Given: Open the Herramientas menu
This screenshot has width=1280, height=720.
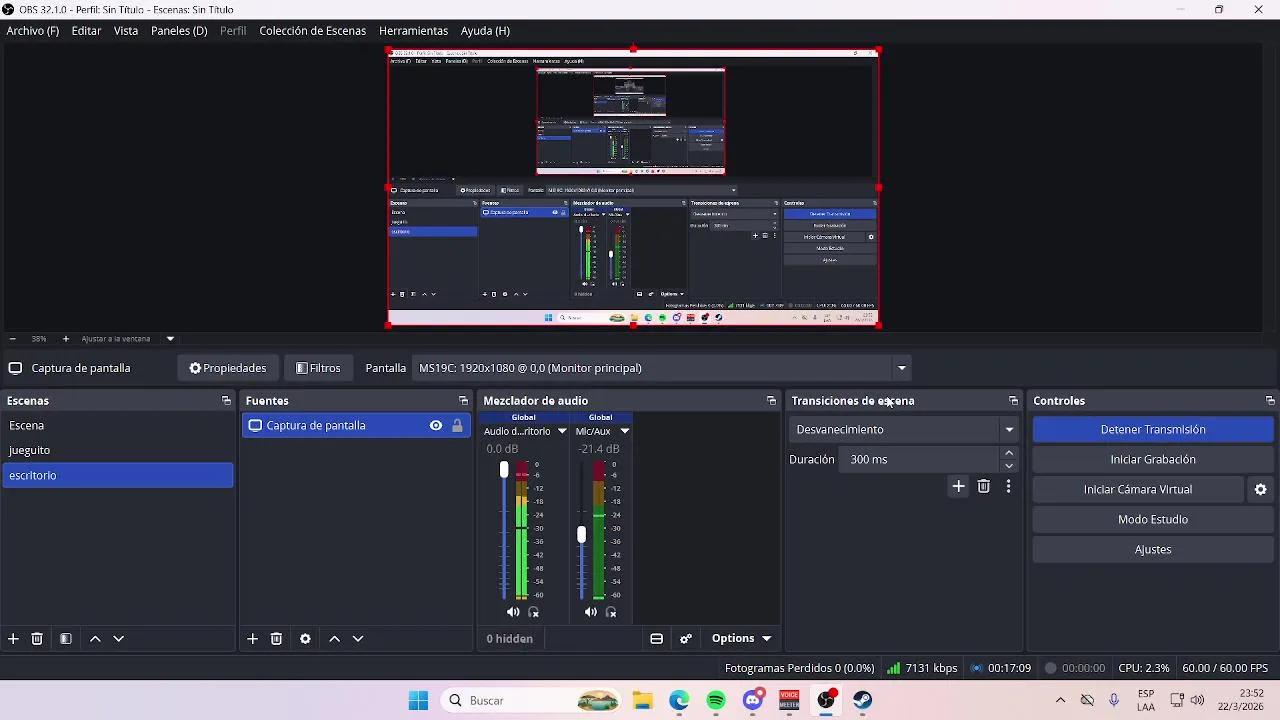Looking at the screenshot, I should pos(413,31).
